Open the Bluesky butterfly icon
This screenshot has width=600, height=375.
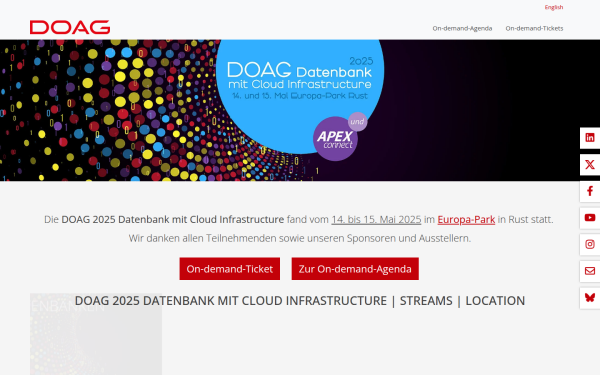pyautogui.click(x=590, y=298)
